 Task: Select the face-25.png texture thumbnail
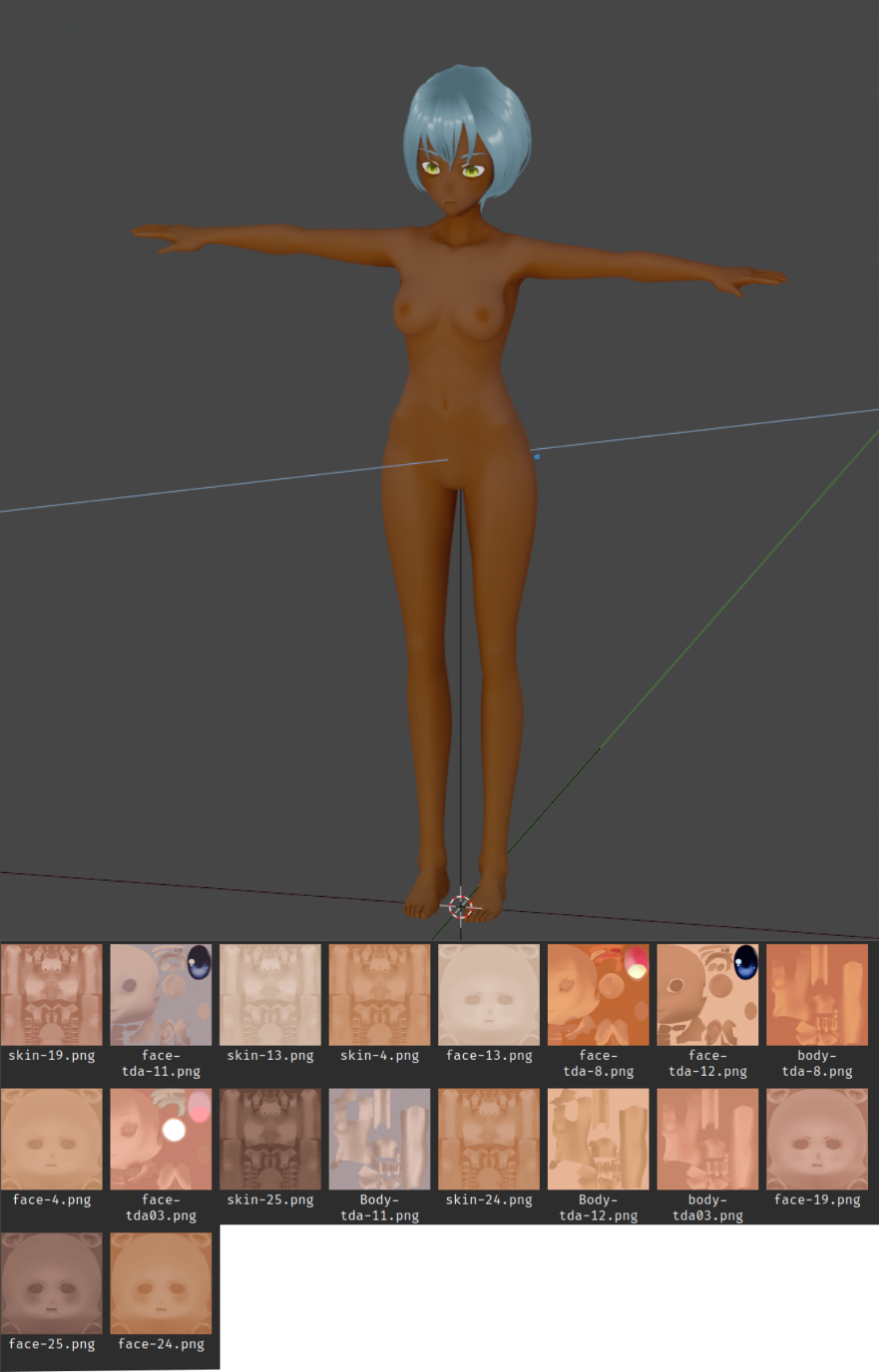(x=52, y=1283)
